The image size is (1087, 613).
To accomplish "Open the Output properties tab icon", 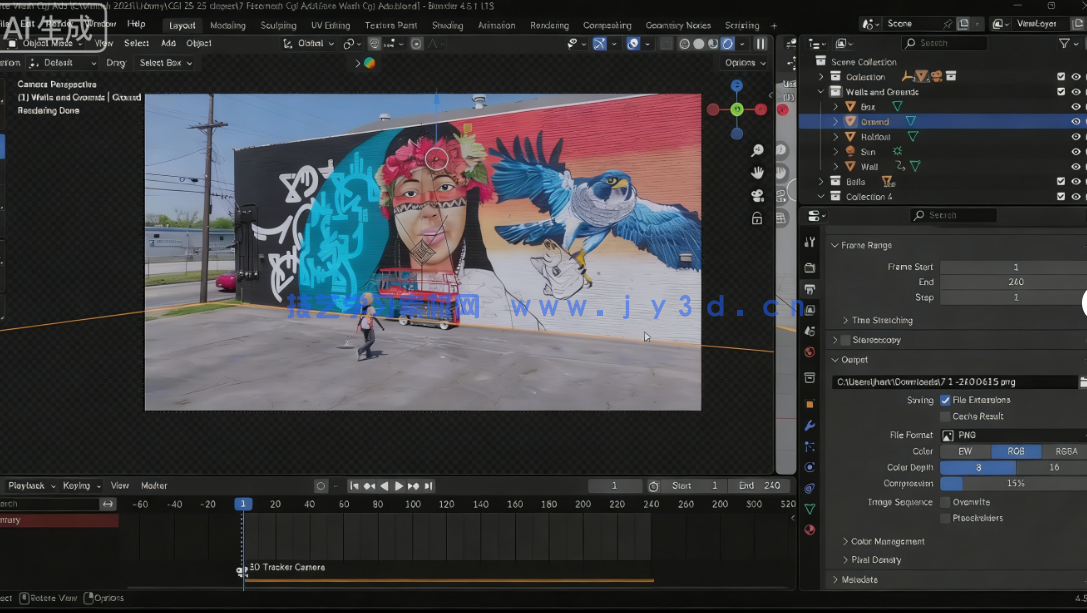I will point(810,289).
